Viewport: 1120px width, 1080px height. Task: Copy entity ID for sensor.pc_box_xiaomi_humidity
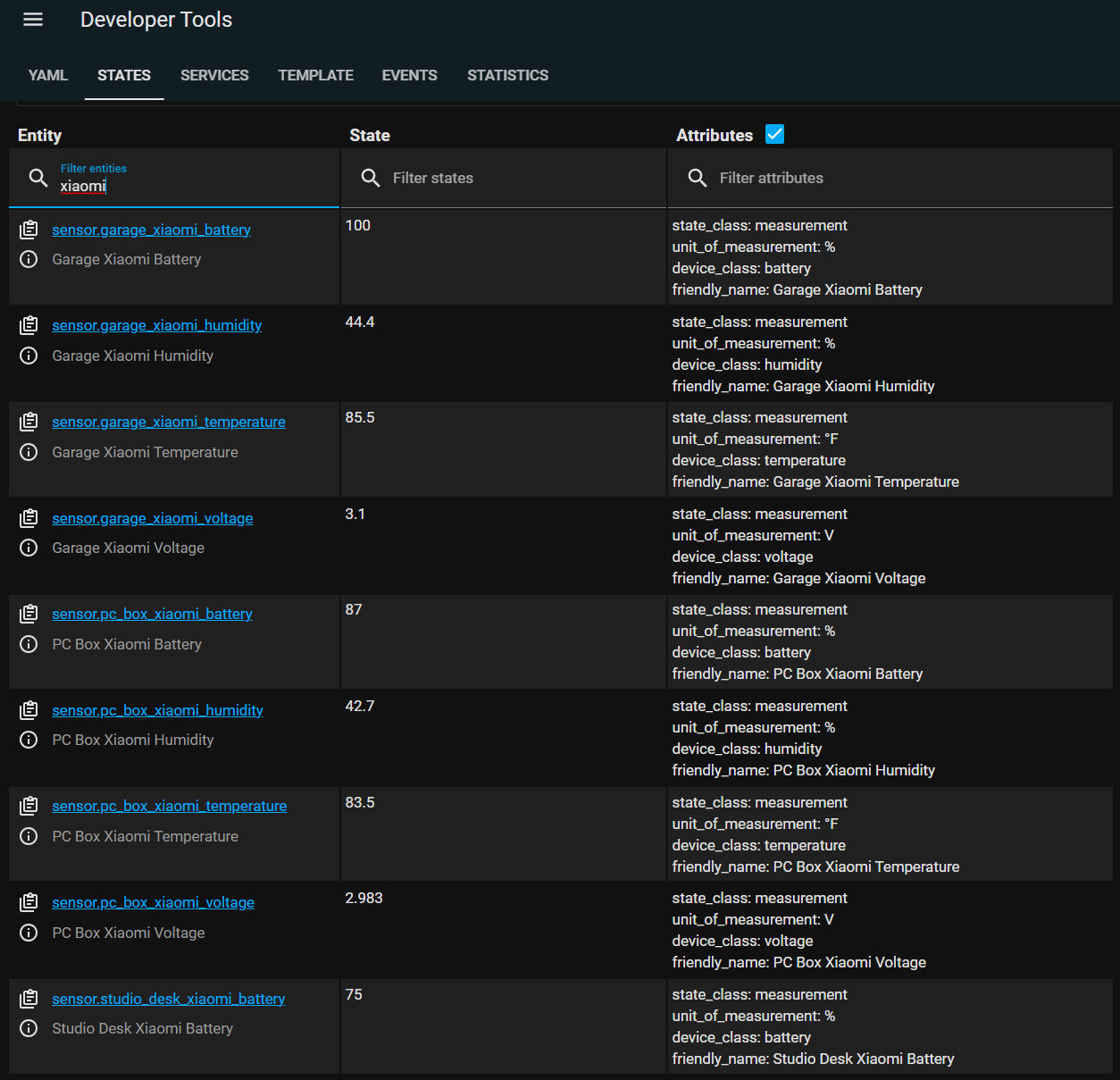[x=29, y=710]
